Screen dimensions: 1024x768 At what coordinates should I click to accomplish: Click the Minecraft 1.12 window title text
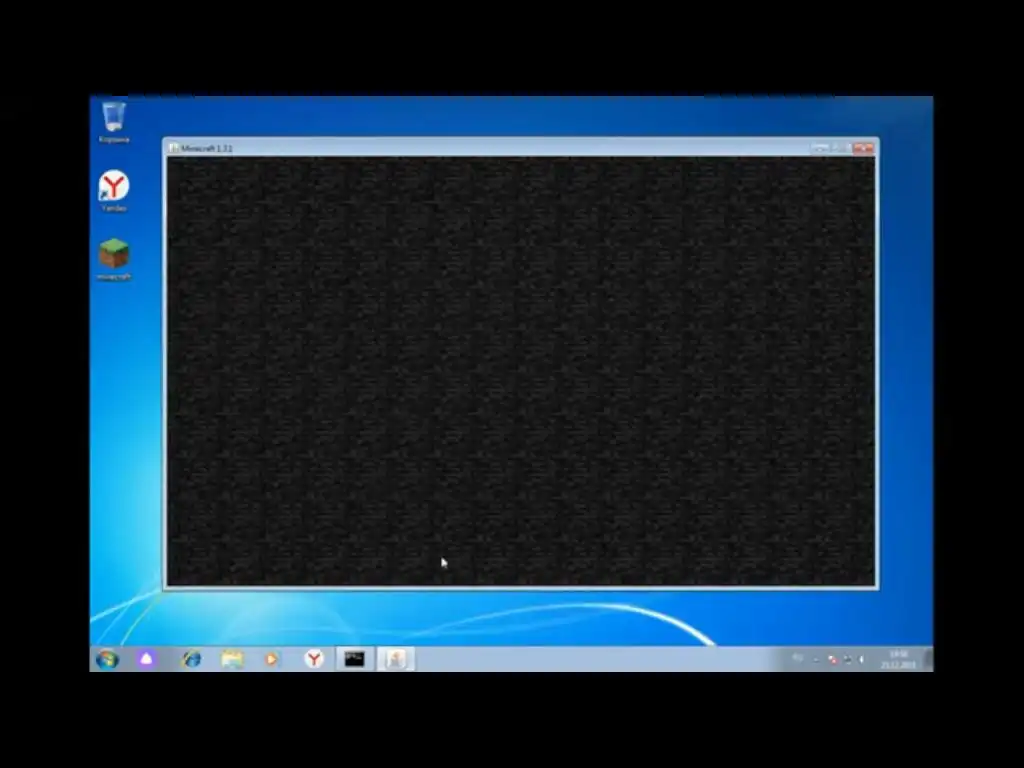coord(206,149)
